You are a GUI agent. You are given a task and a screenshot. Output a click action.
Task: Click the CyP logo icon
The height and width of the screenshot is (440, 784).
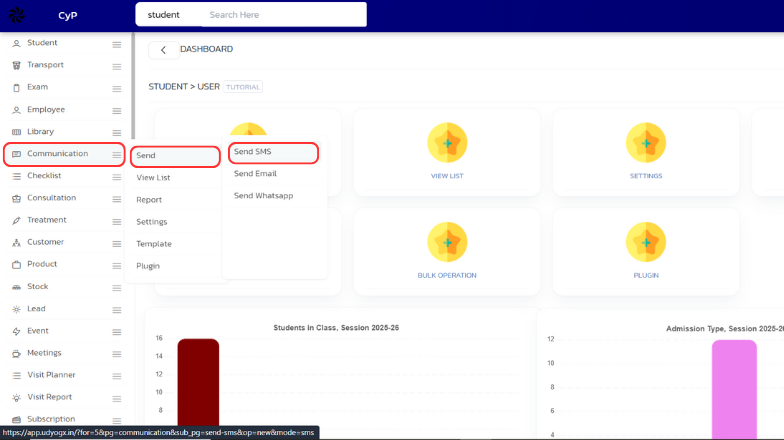(x=18, y=15)
